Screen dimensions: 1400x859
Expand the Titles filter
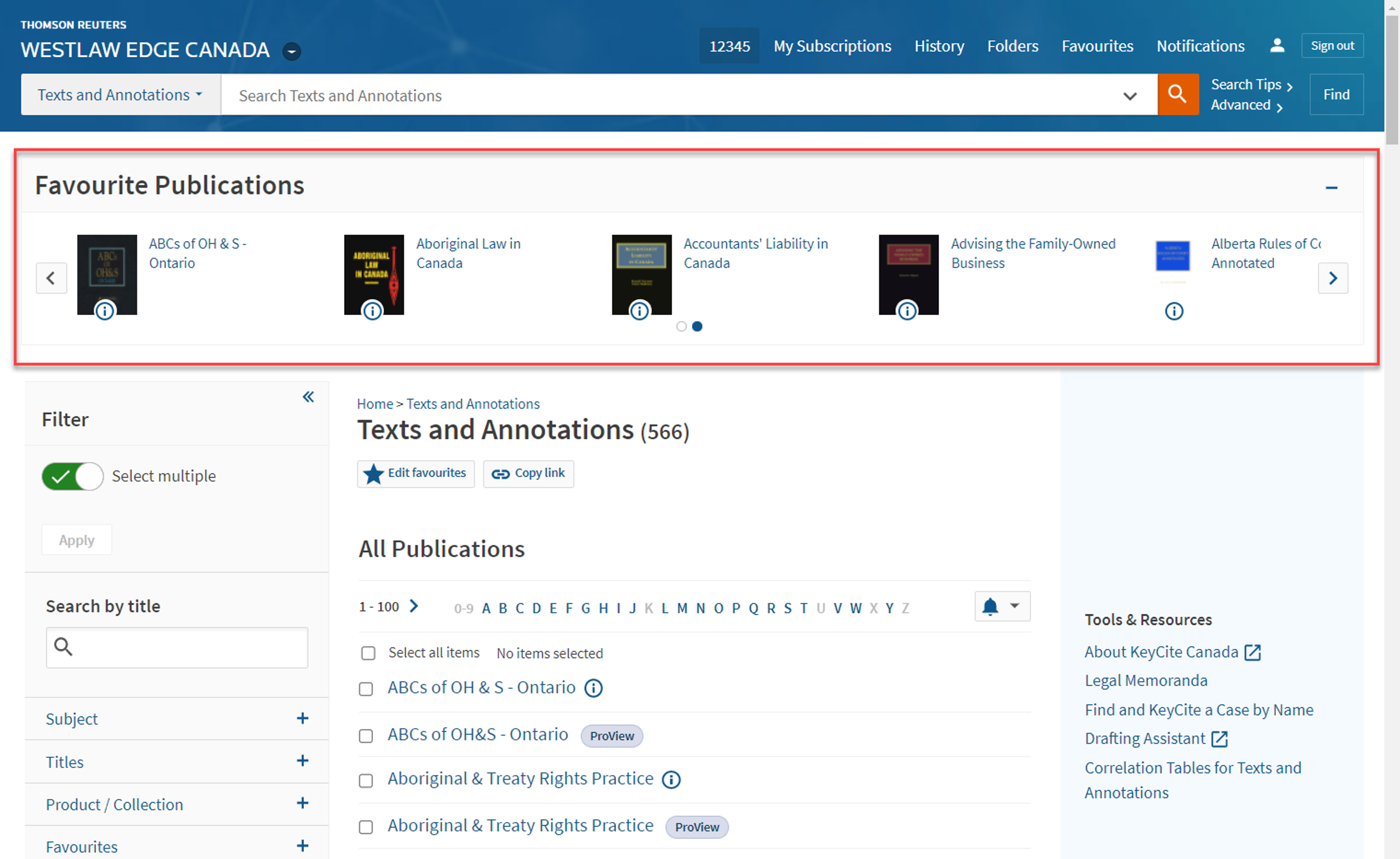[x=177, y=762]
